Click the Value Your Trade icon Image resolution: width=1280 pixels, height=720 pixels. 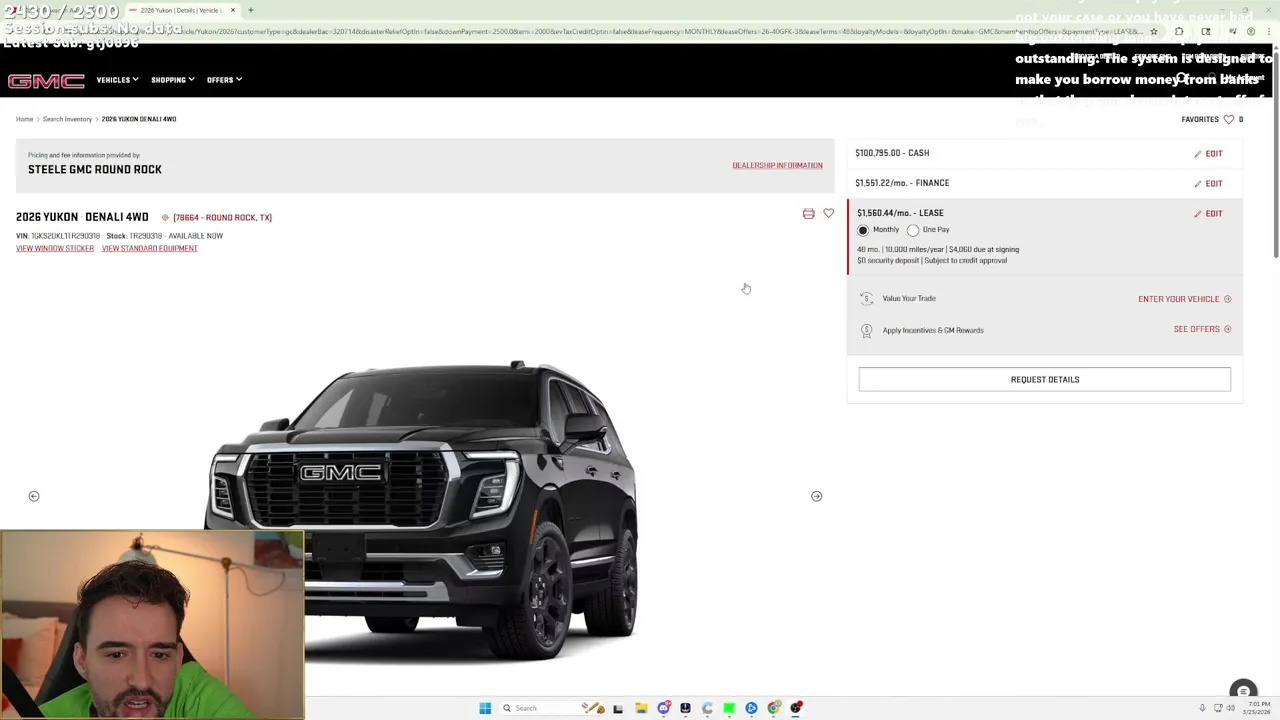pos(866,298)
